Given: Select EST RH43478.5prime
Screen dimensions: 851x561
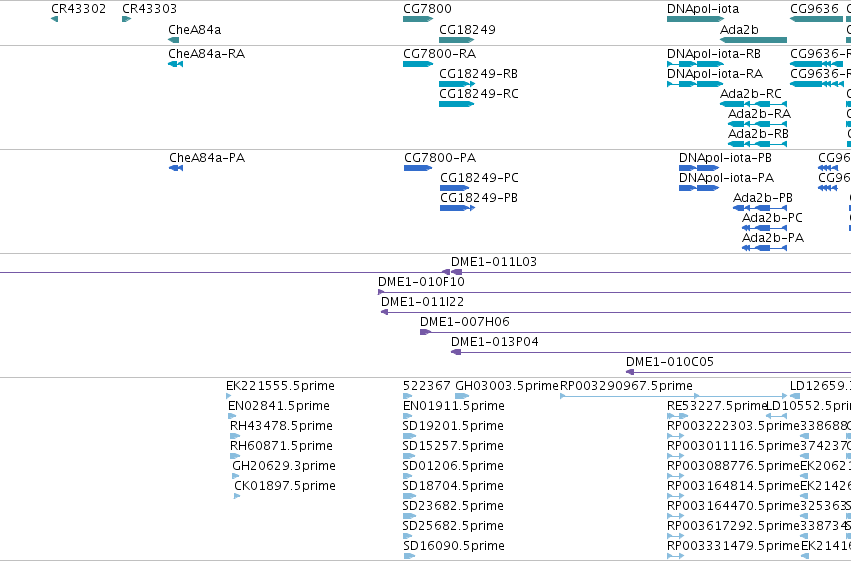Looking at the screenshot, I should click(235, 436).
